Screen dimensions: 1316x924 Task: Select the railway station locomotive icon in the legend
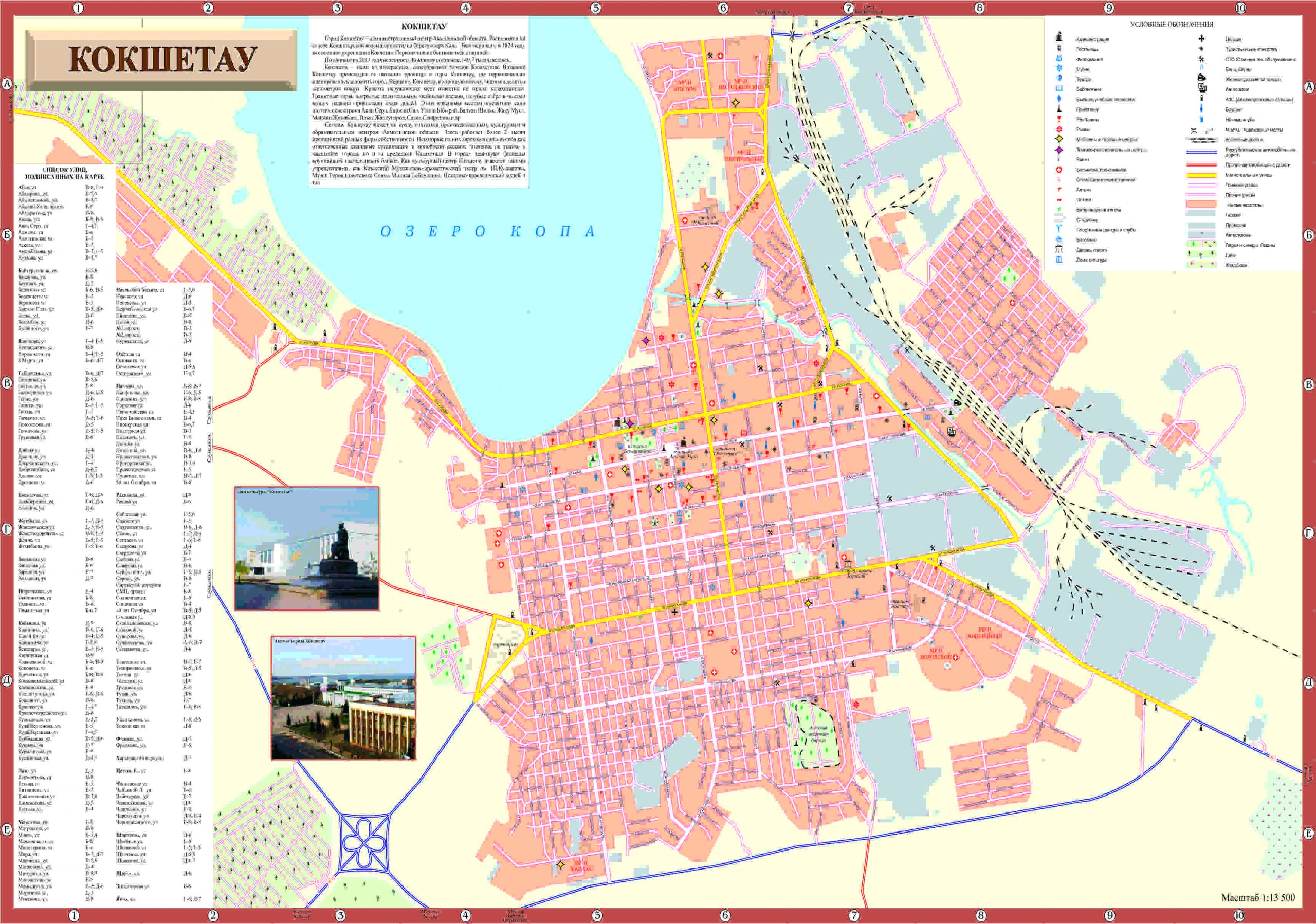point(1201,77)
